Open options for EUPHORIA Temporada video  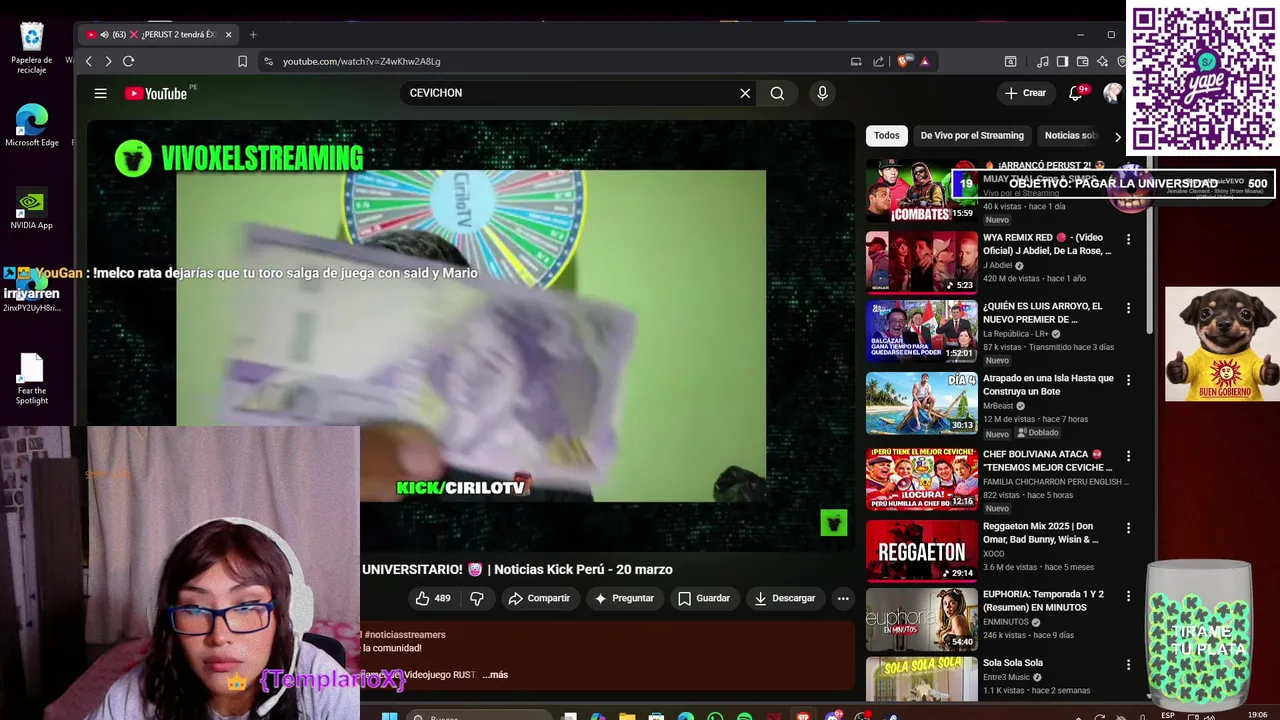point(1128,595)
